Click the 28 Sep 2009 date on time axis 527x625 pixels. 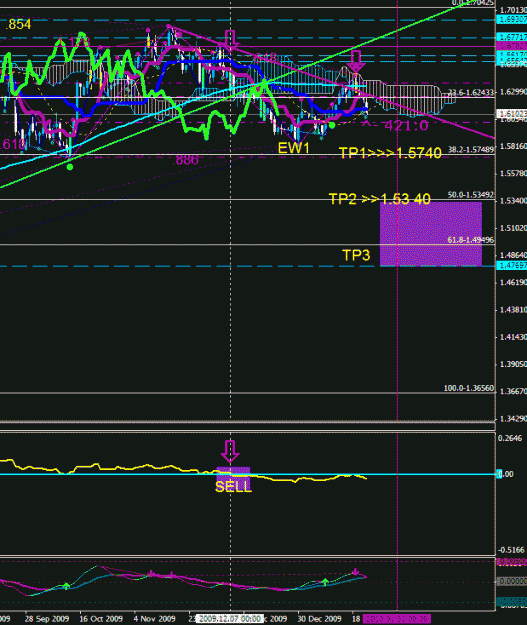[x=47, y=619]
